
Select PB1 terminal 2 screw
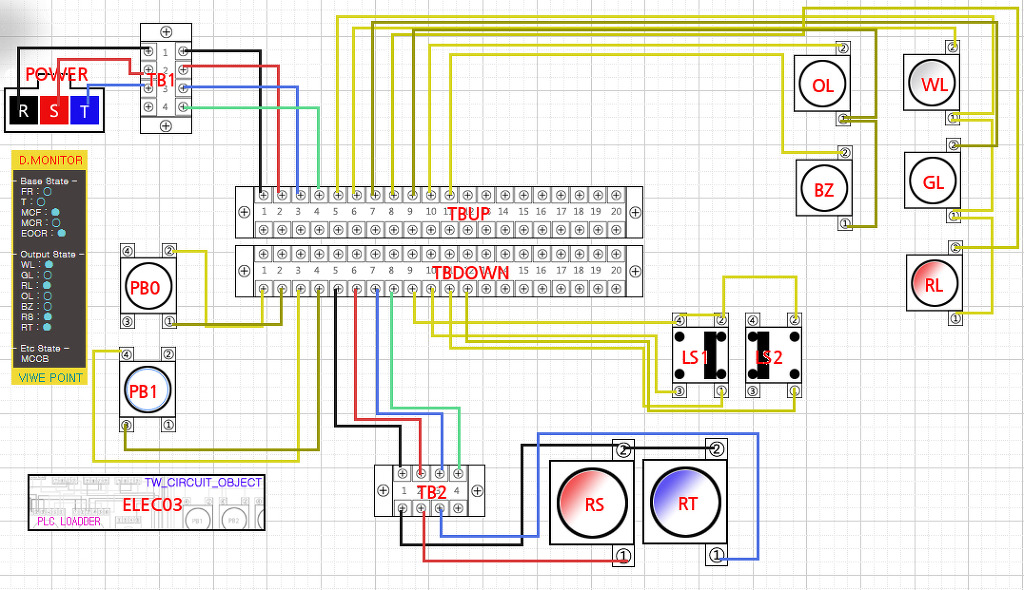(168, 354)
